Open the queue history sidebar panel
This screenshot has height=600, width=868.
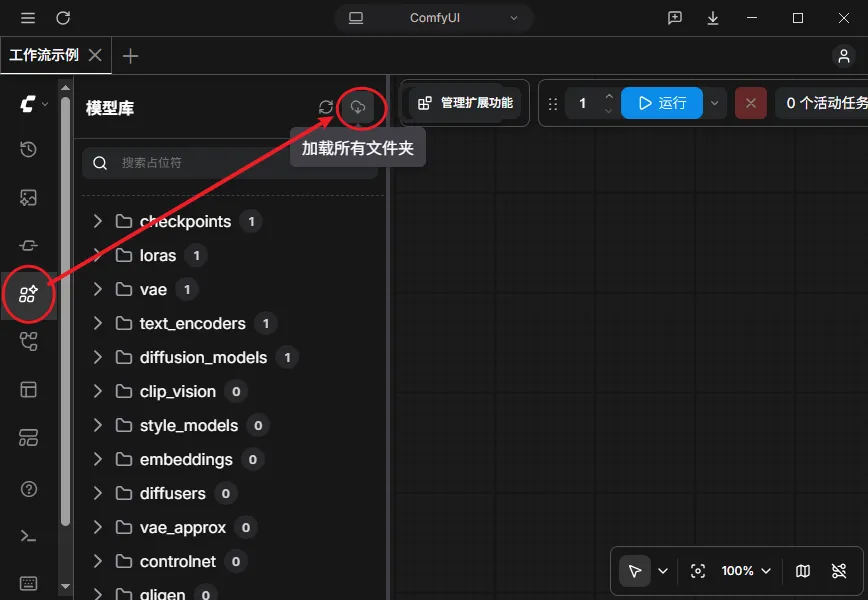pyautogui.click(x=28, y=149)
